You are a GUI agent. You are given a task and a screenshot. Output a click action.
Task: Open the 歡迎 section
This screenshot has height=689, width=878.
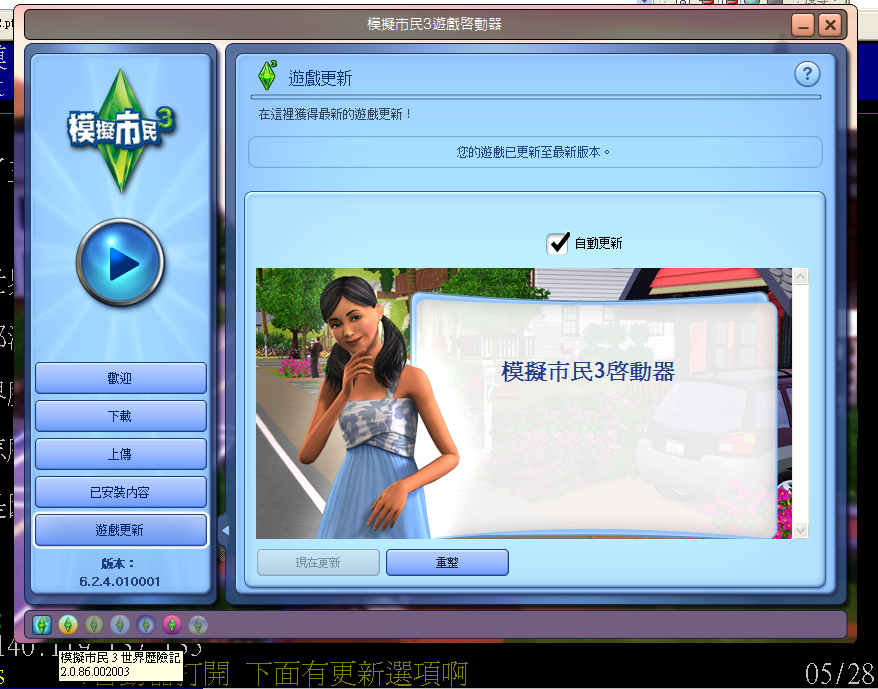tap(121, 378)
